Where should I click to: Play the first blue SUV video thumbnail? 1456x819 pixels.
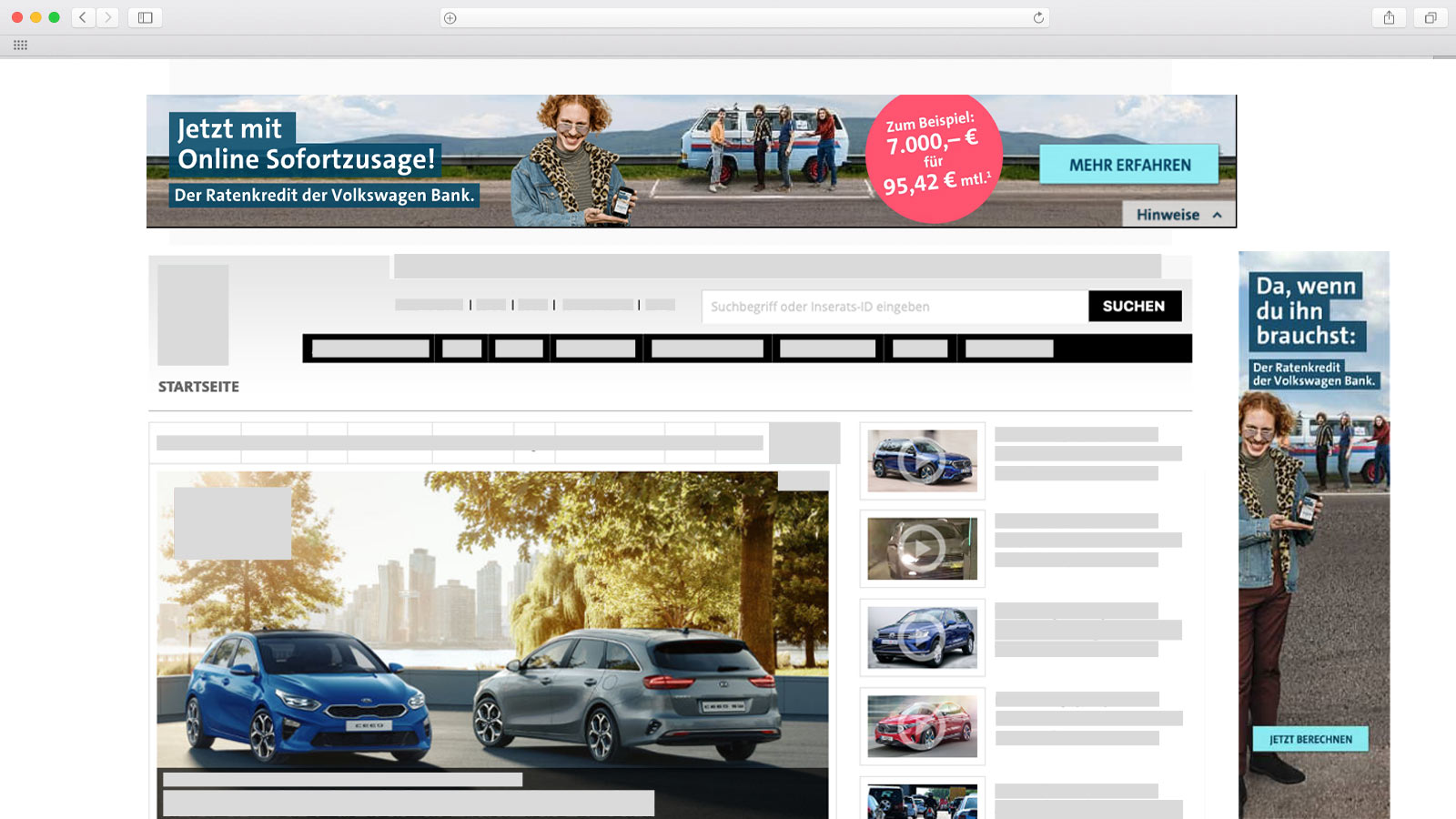[922, 460]
